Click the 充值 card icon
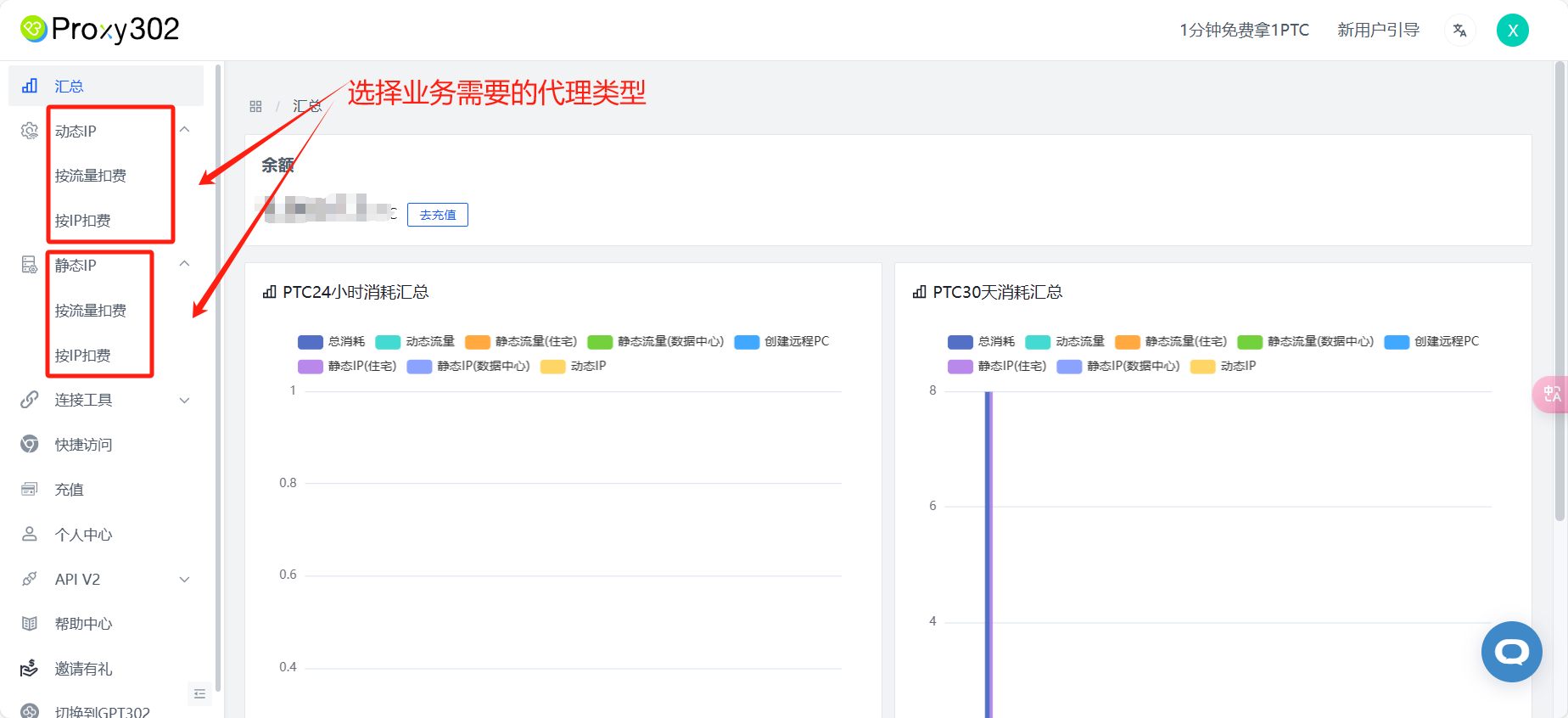The height and width of the screenshot is (718, 1568). click(x=30, y=489)
